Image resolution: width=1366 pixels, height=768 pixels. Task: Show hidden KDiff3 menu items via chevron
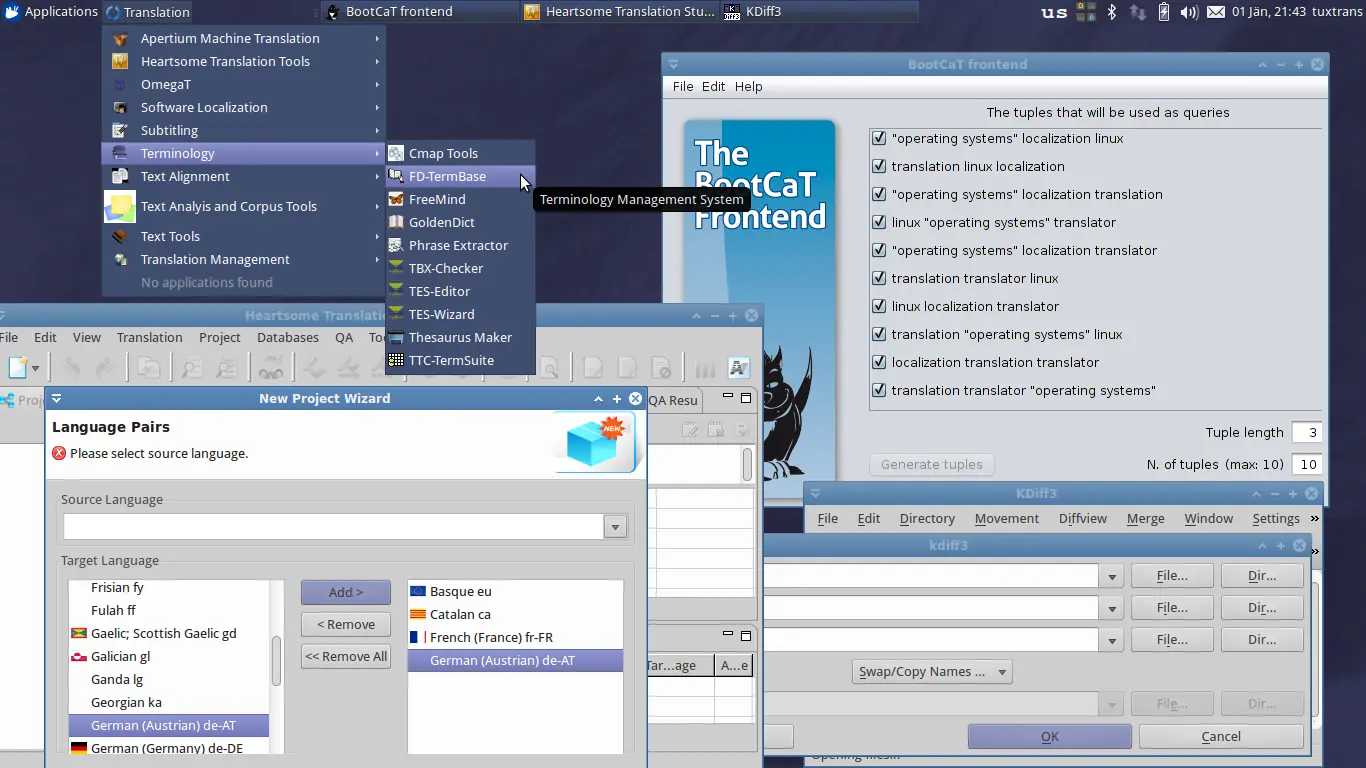(1314, 518)
